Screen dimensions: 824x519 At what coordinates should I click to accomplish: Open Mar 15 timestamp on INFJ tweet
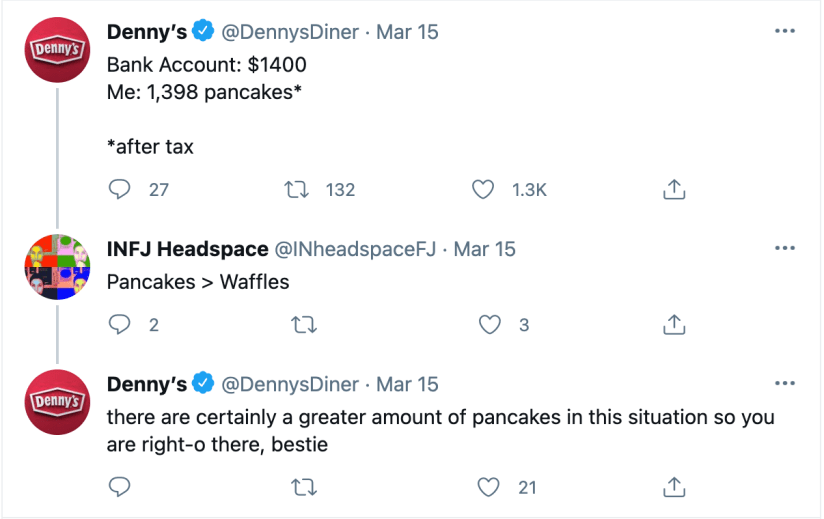pos(485,249)
